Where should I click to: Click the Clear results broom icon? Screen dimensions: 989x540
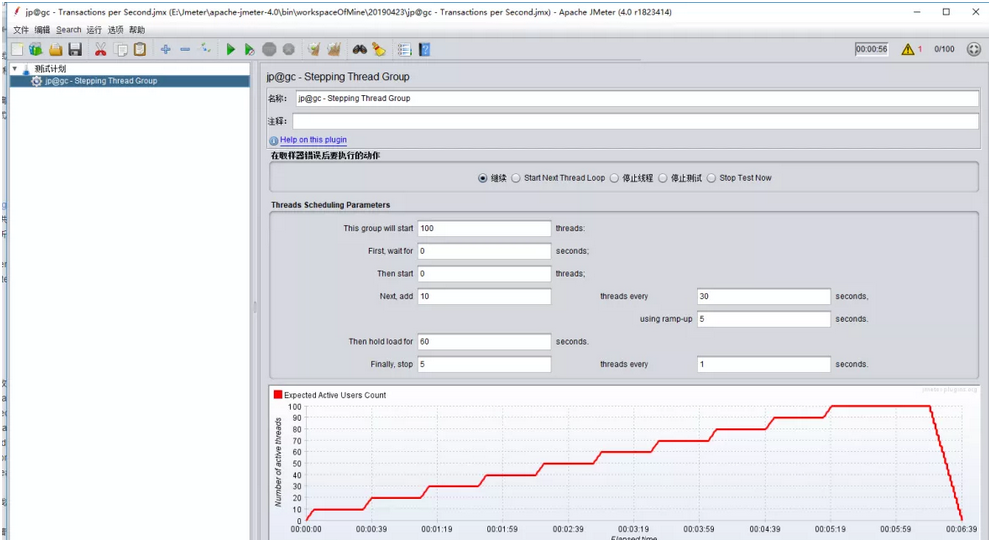point(314,49)
